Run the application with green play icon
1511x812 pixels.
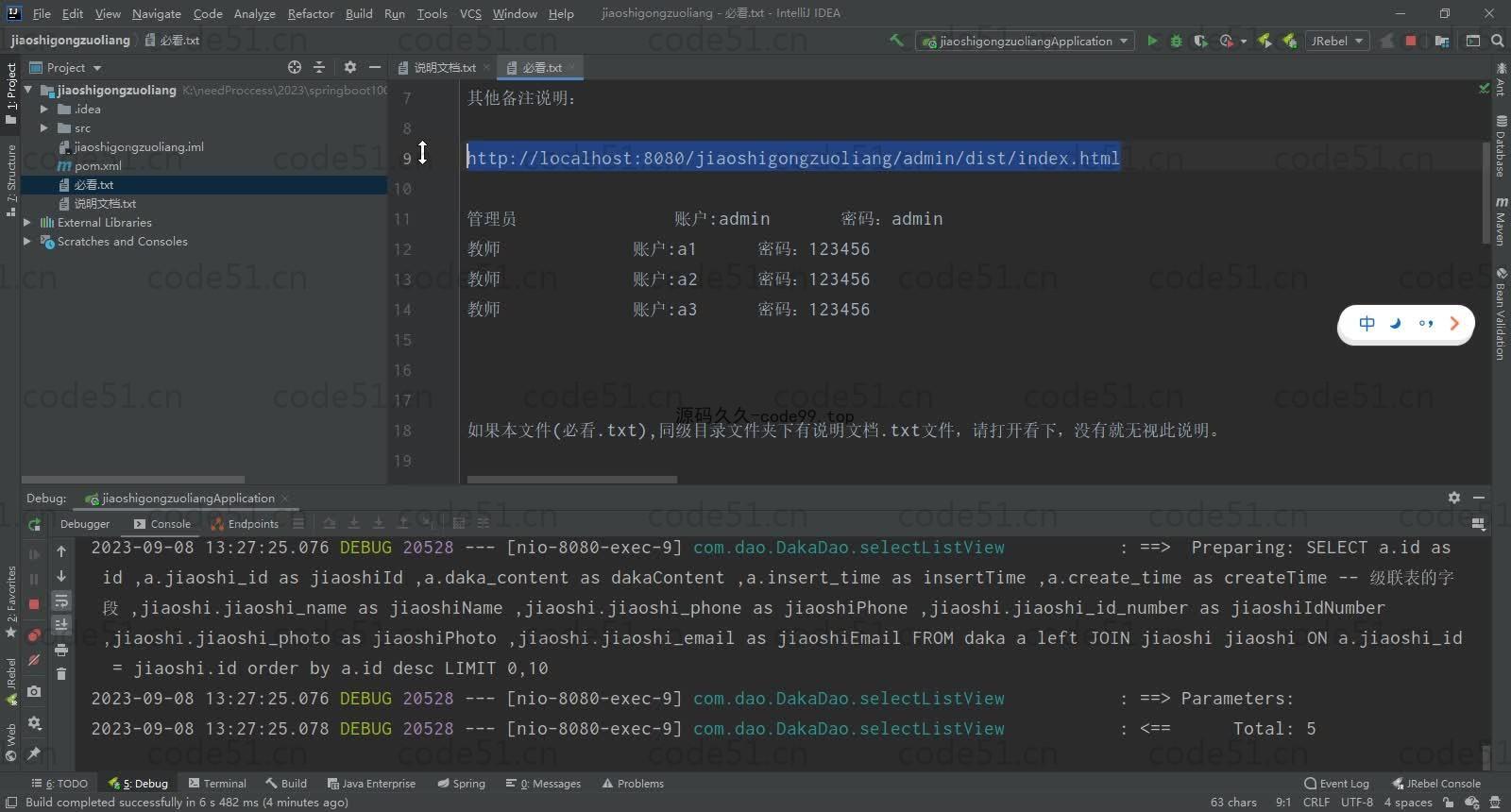1152,41
